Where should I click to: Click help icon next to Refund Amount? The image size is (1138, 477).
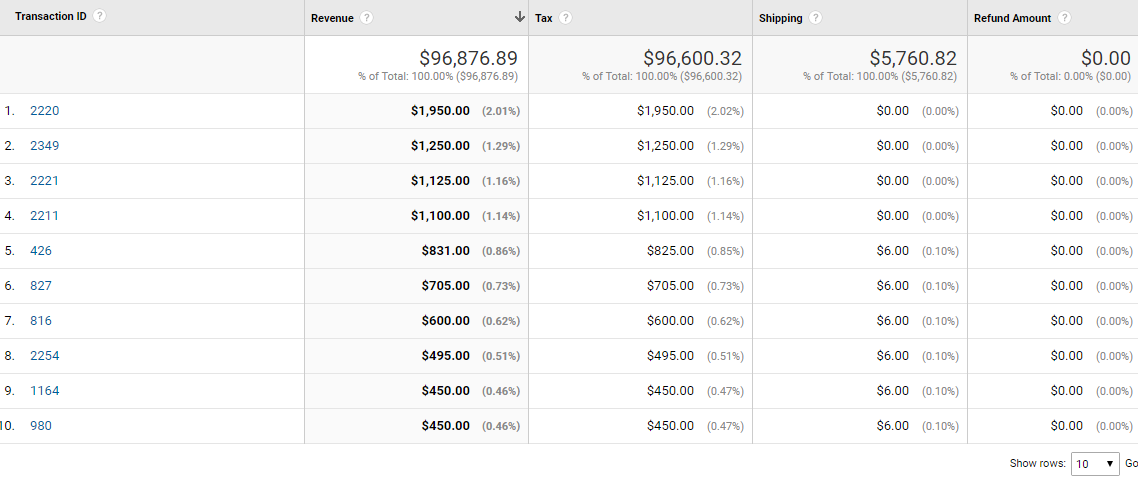pyautogui.click(x=1064, y=18)
